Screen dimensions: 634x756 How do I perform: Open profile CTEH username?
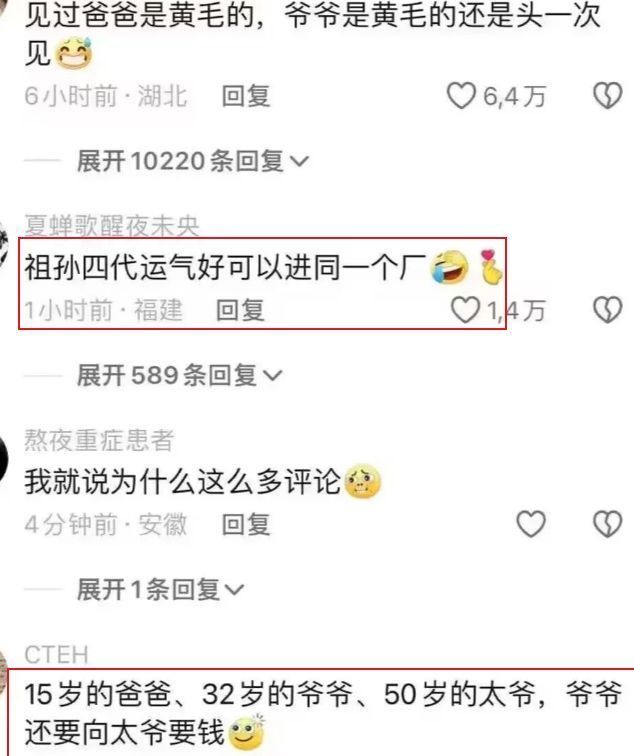(x=56, y=655)
